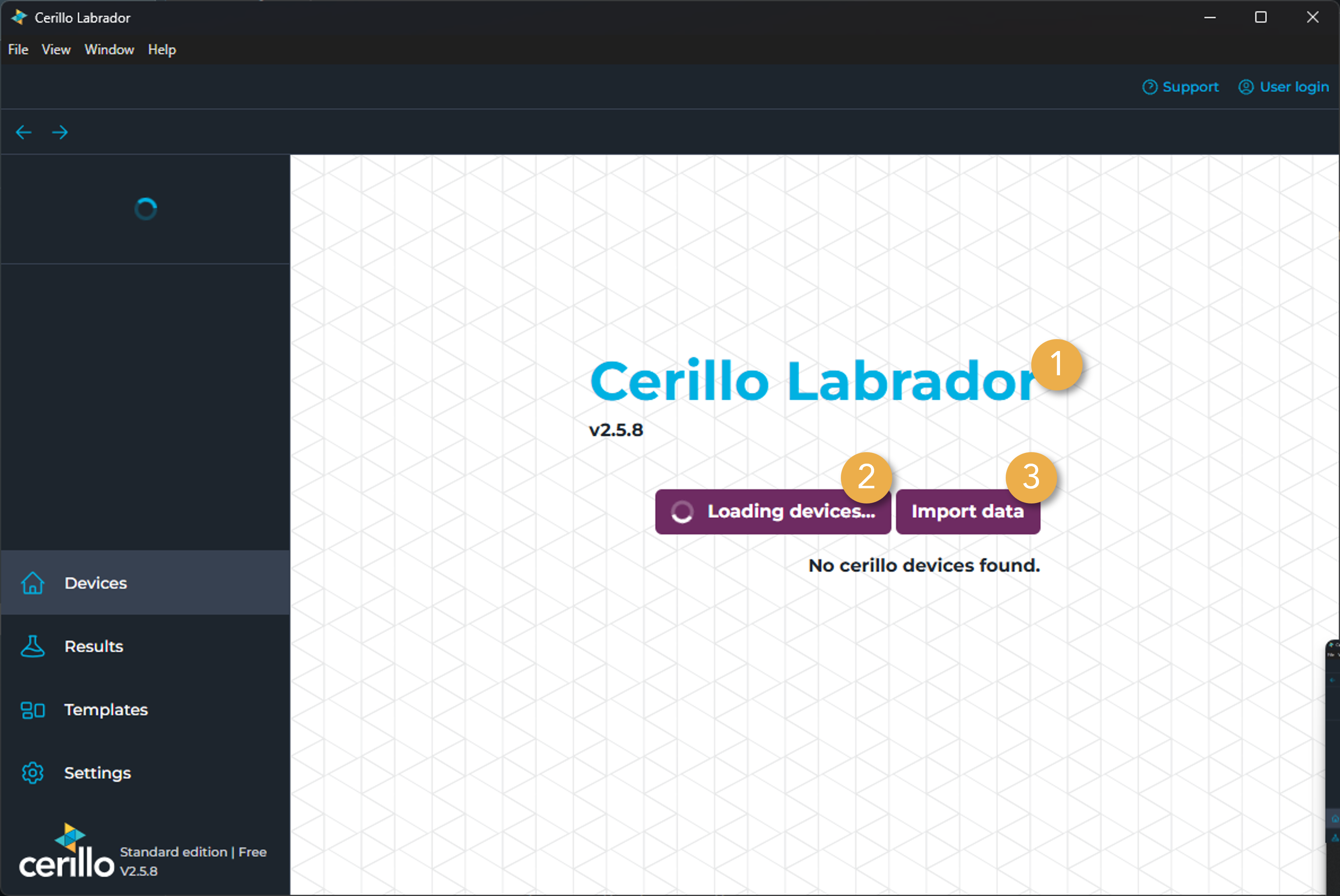
Task: Open the File menu
Action: tap(18, 50)
